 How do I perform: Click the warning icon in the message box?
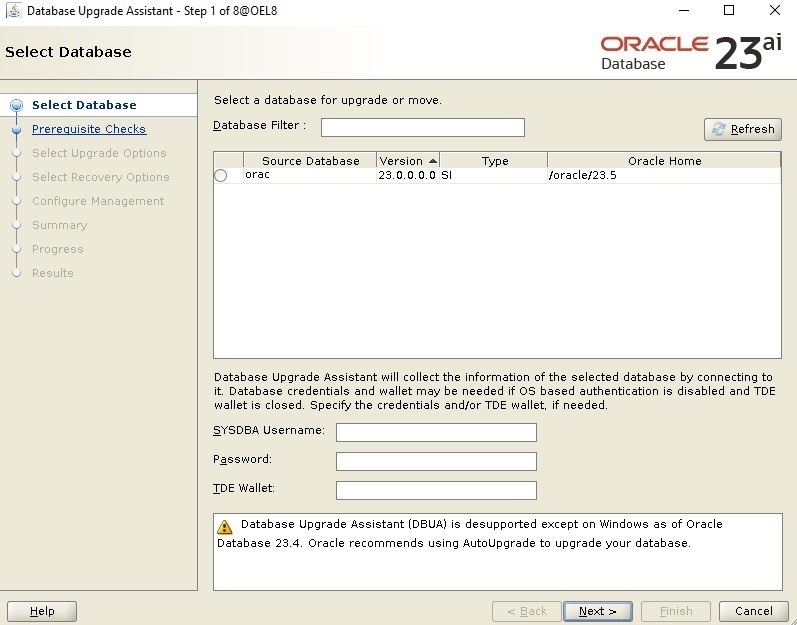[x=224, y=527]
